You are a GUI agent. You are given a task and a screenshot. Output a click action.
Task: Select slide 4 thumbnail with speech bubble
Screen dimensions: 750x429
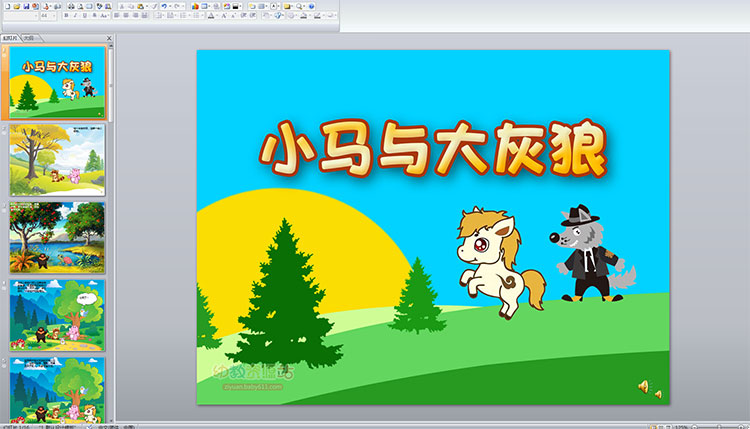click(x=57, y=315)
